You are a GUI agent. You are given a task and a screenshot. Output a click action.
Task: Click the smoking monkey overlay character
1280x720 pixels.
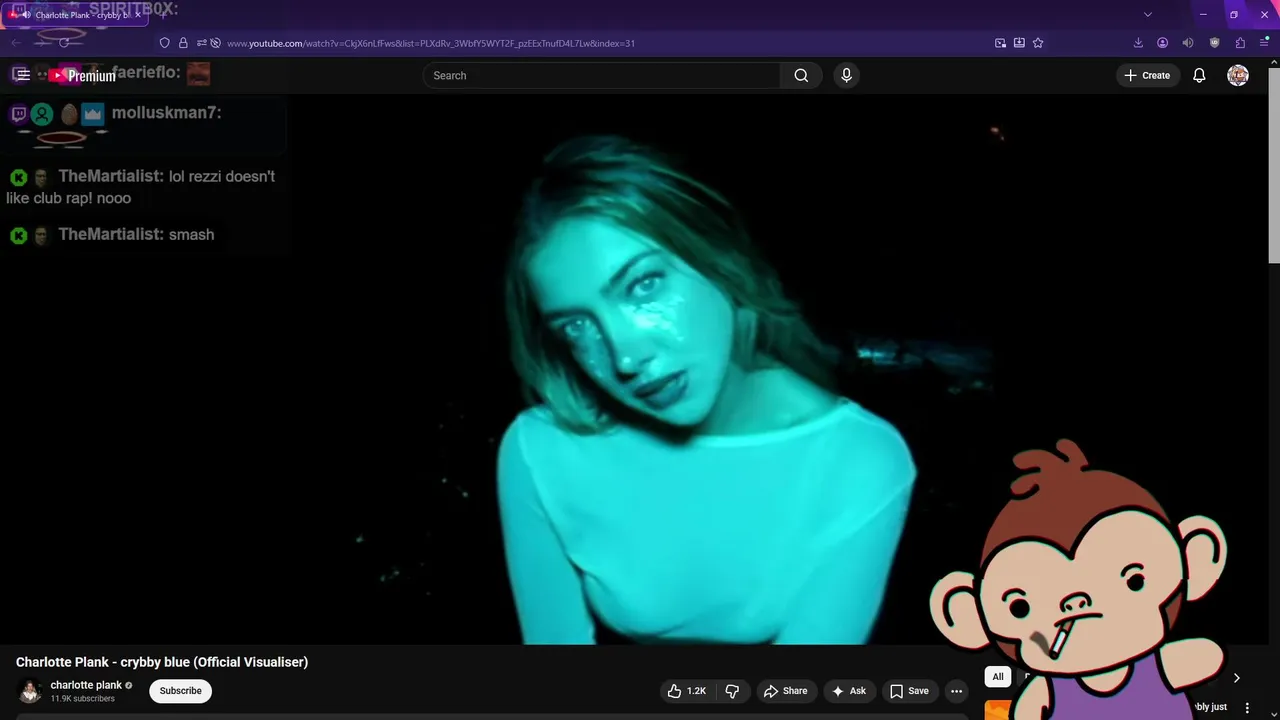pyautogui.click(x=1080, y=580)
